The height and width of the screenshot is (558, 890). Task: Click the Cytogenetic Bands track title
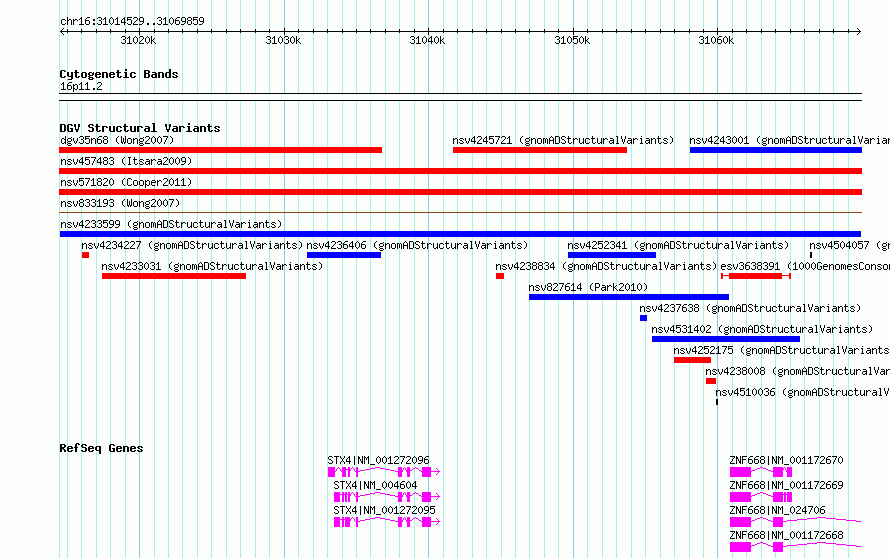[x=119, y=74]
